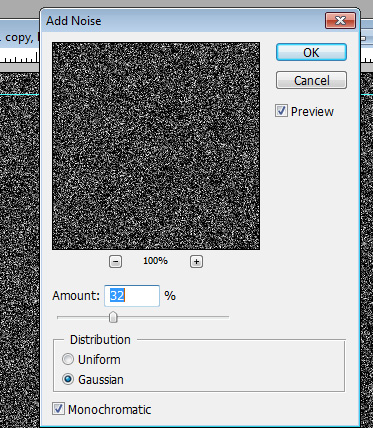Toggle the Monochromatic checkbox
This screenshot has width=373, height=428.
tap(58, 409)
